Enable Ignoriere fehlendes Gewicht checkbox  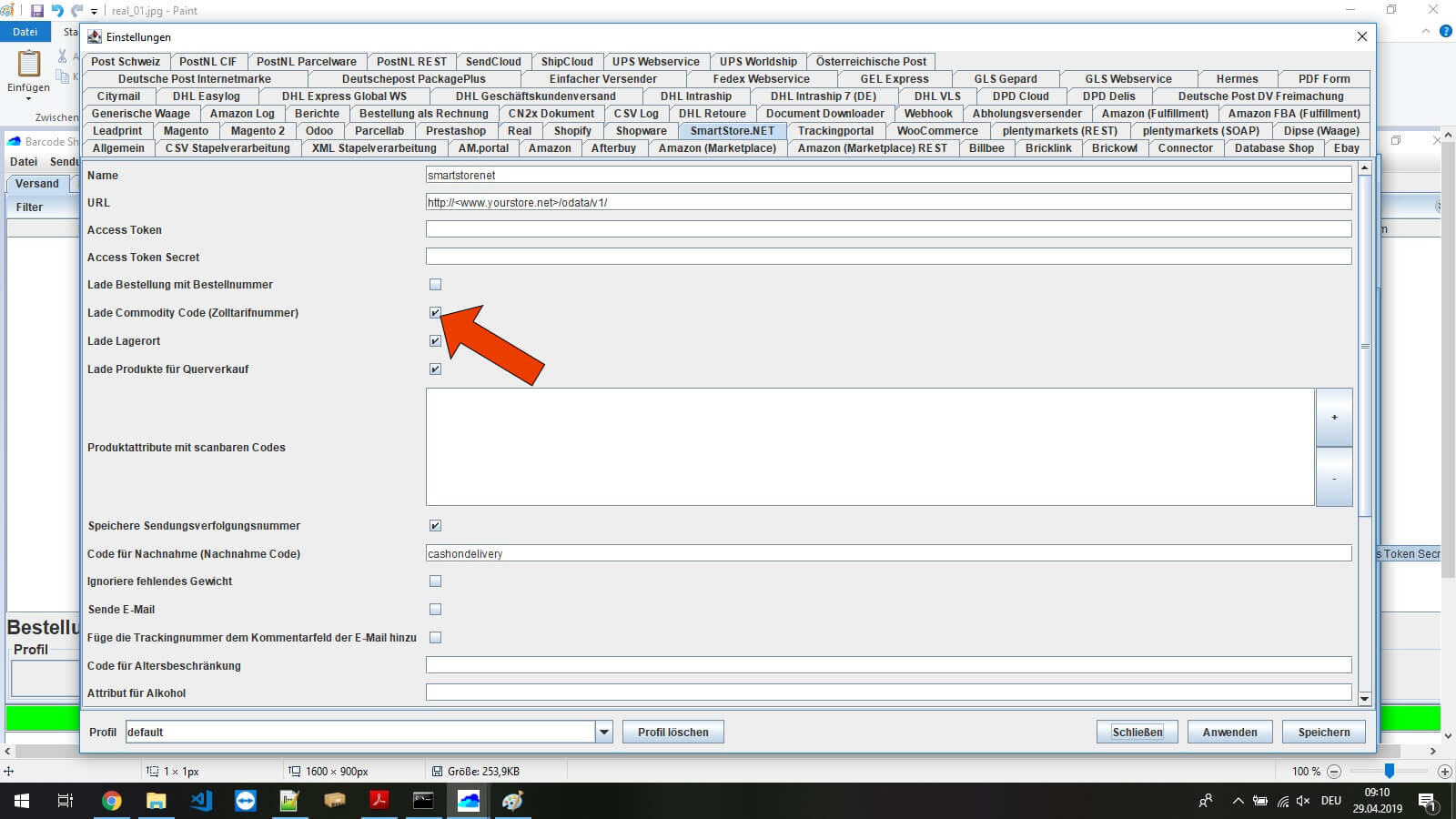[435, 581]
